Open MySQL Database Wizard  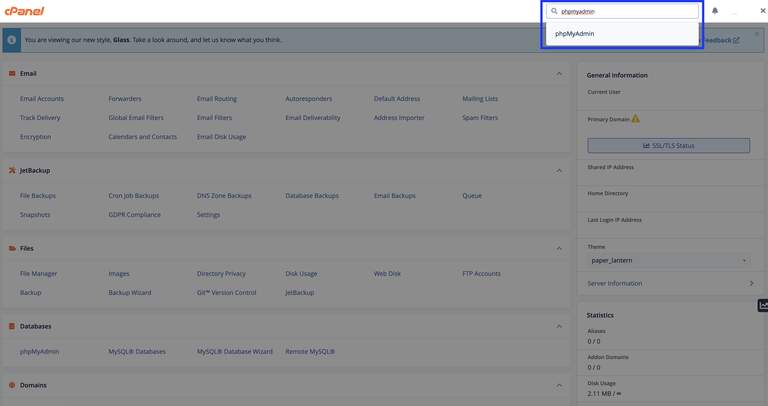[x=235, y=352]
